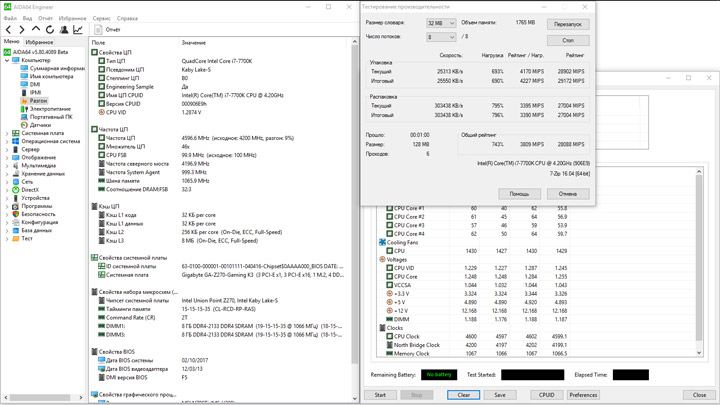Click the Command Rate (CR) field row

220,318
